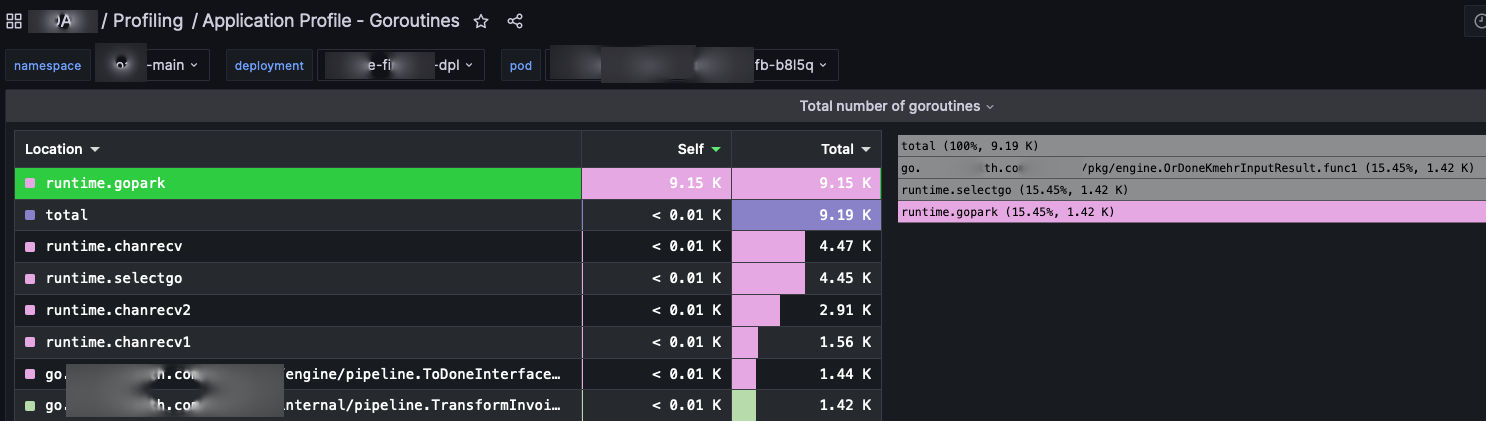Star this dashboard as favorite

tap(481, 21)
